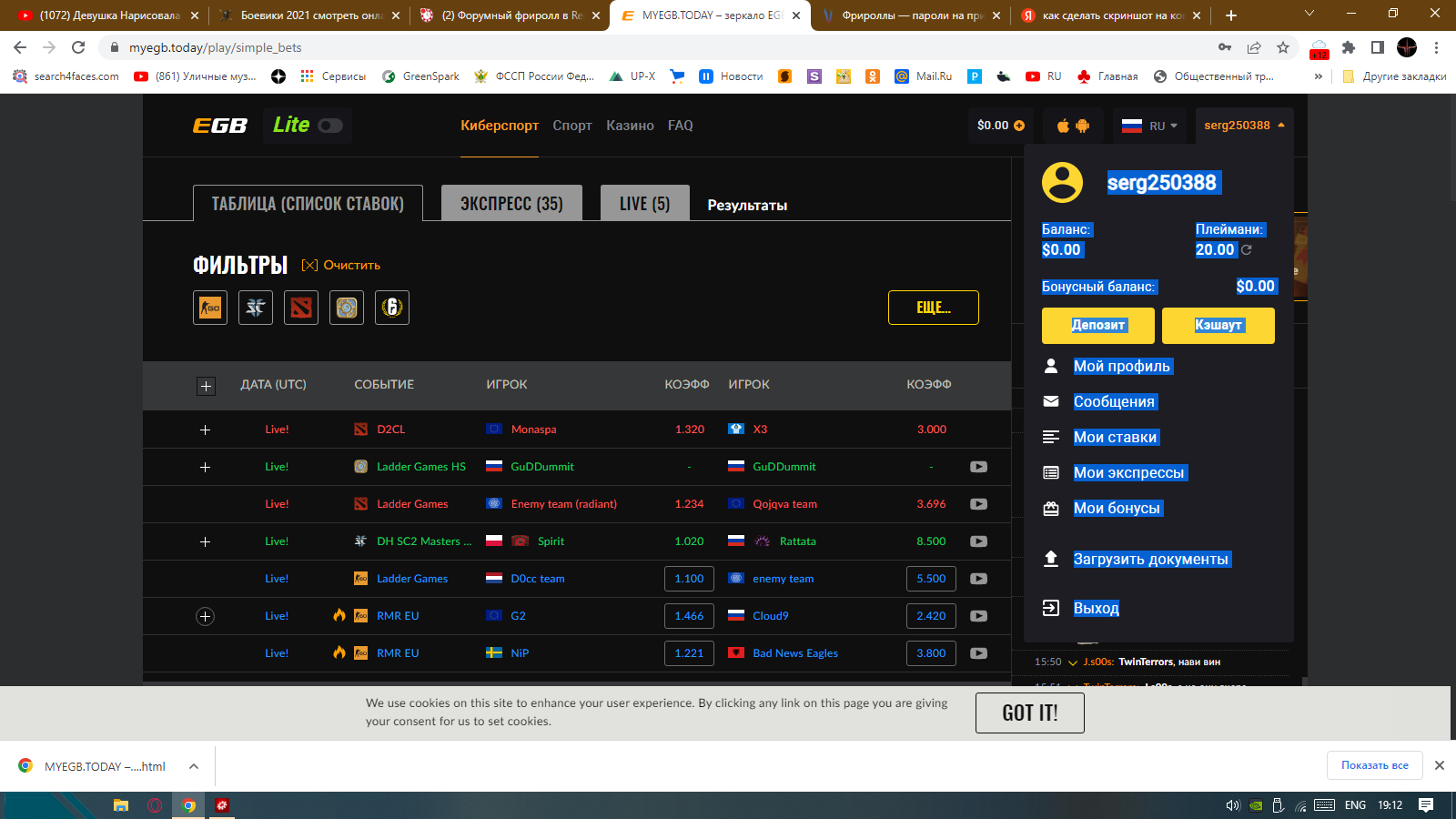Open the FAQ page

point(681,126)
